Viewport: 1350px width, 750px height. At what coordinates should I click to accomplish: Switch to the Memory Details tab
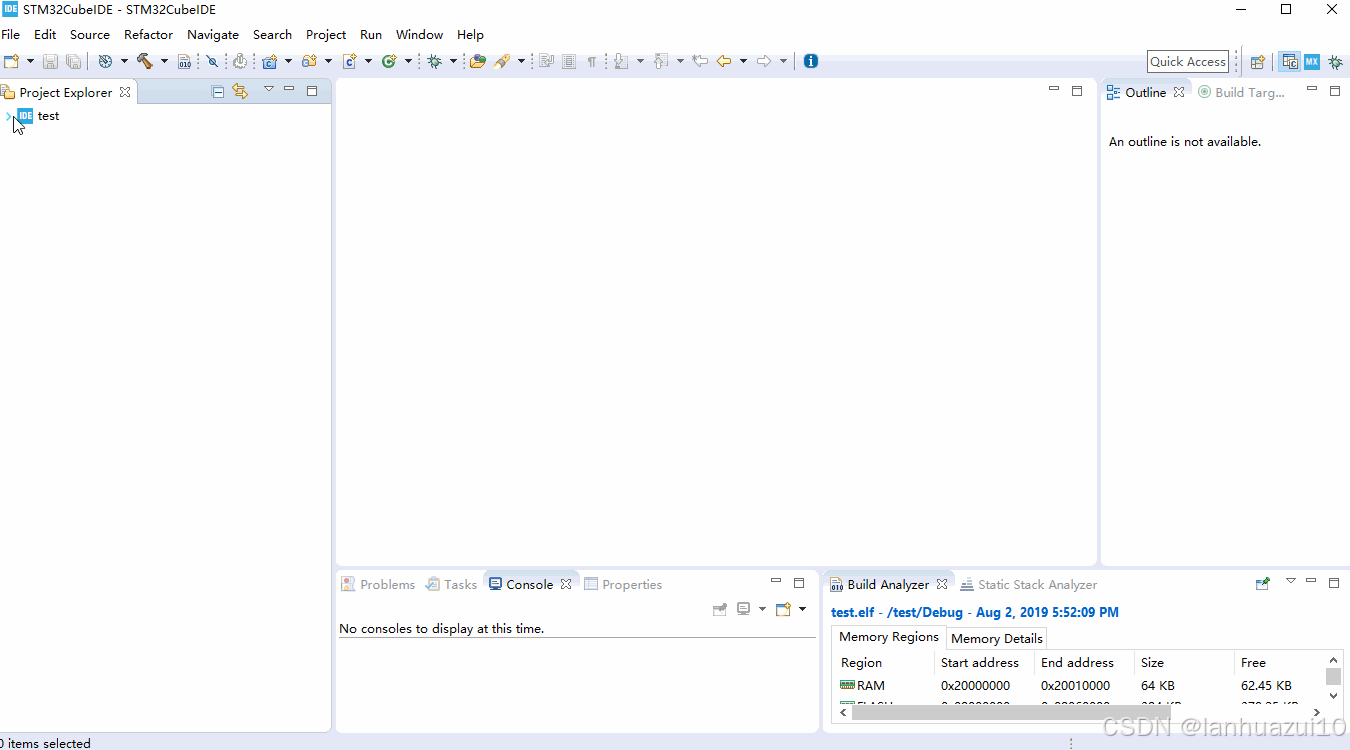pyautogui.click(x=997, y=638)
